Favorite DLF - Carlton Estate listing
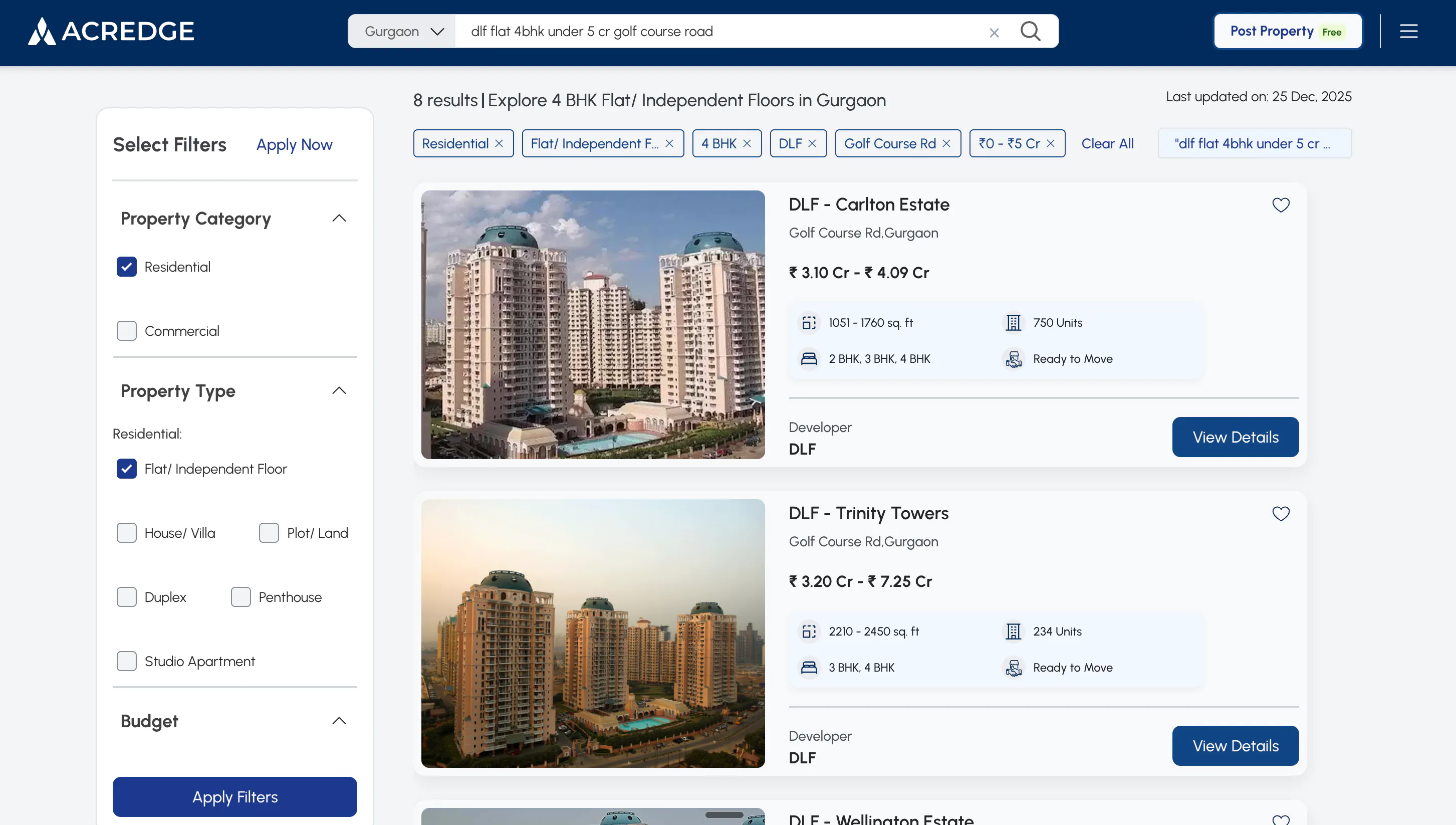 tap(1281, 204)
